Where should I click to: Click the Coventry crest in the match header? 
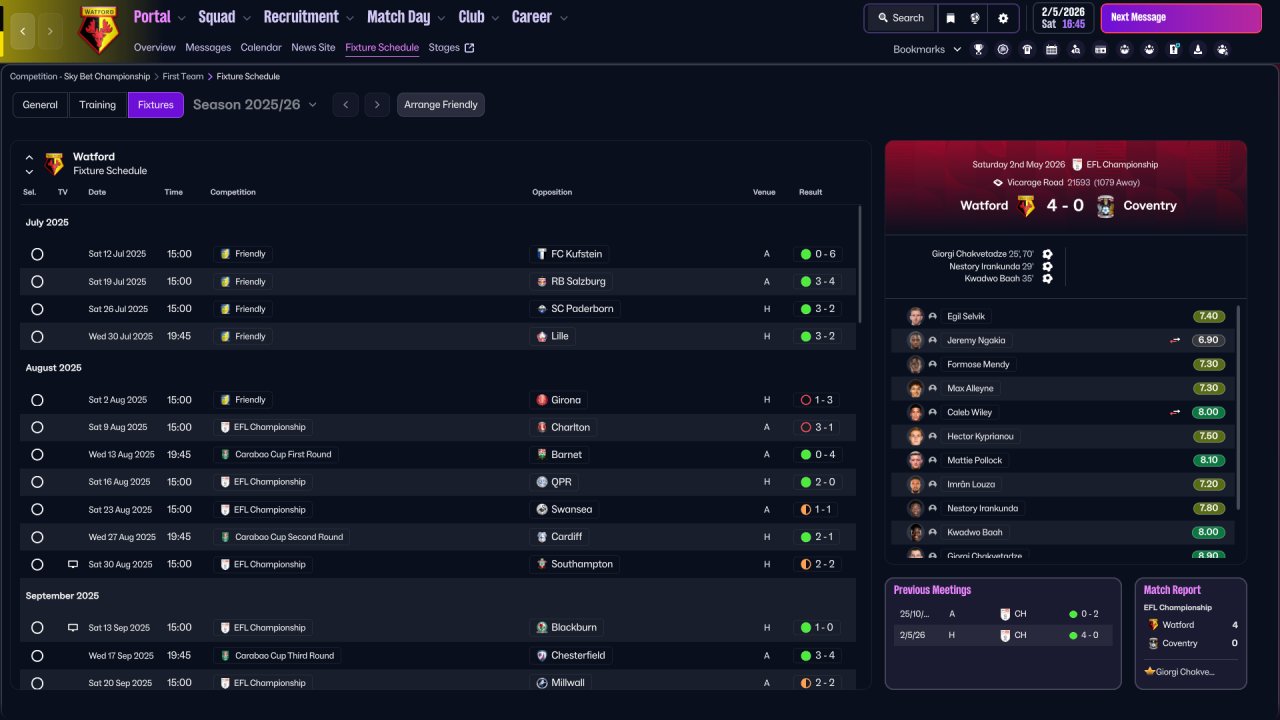tap(1105, 206)
